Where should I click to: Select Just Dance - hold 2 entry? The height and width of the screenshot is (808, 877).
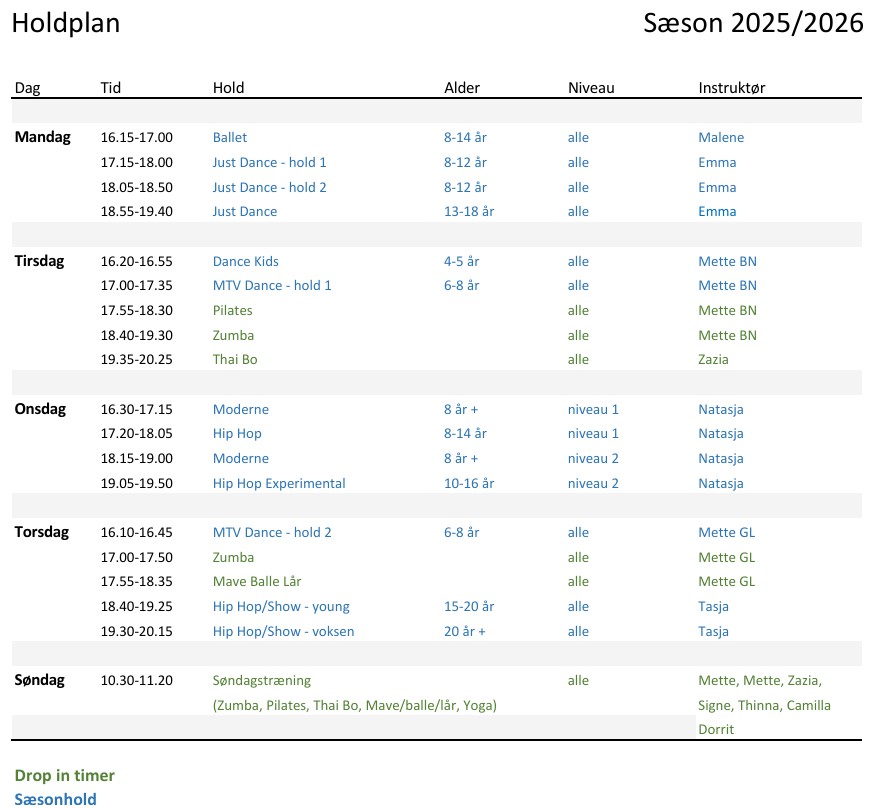point(269,187)
